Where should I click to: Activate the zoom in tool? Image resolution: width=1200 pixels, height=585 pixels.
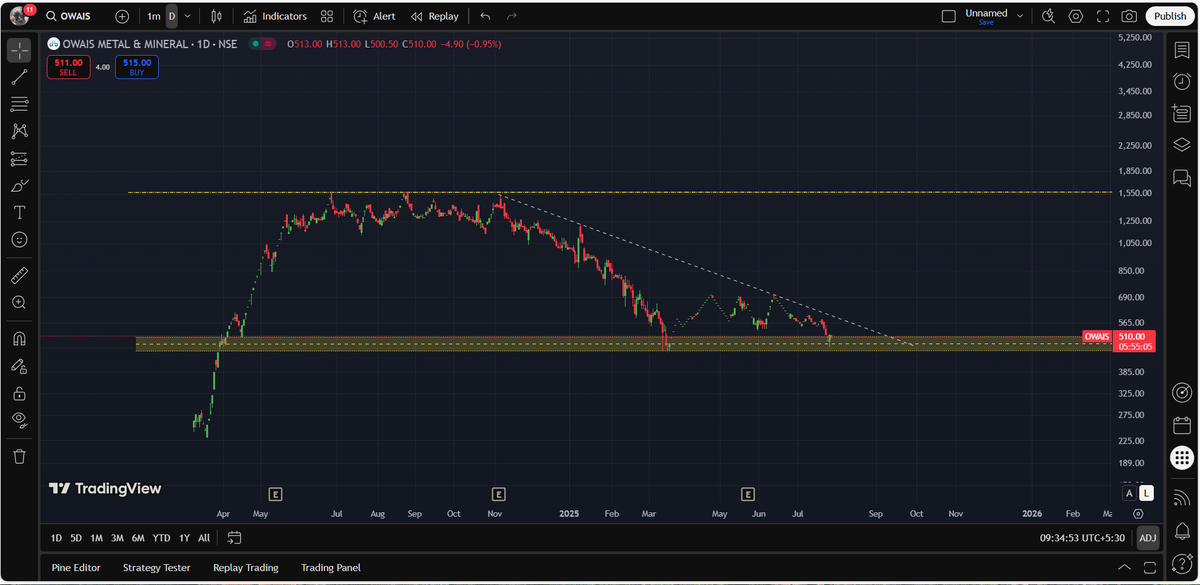(x=19, y=302)
